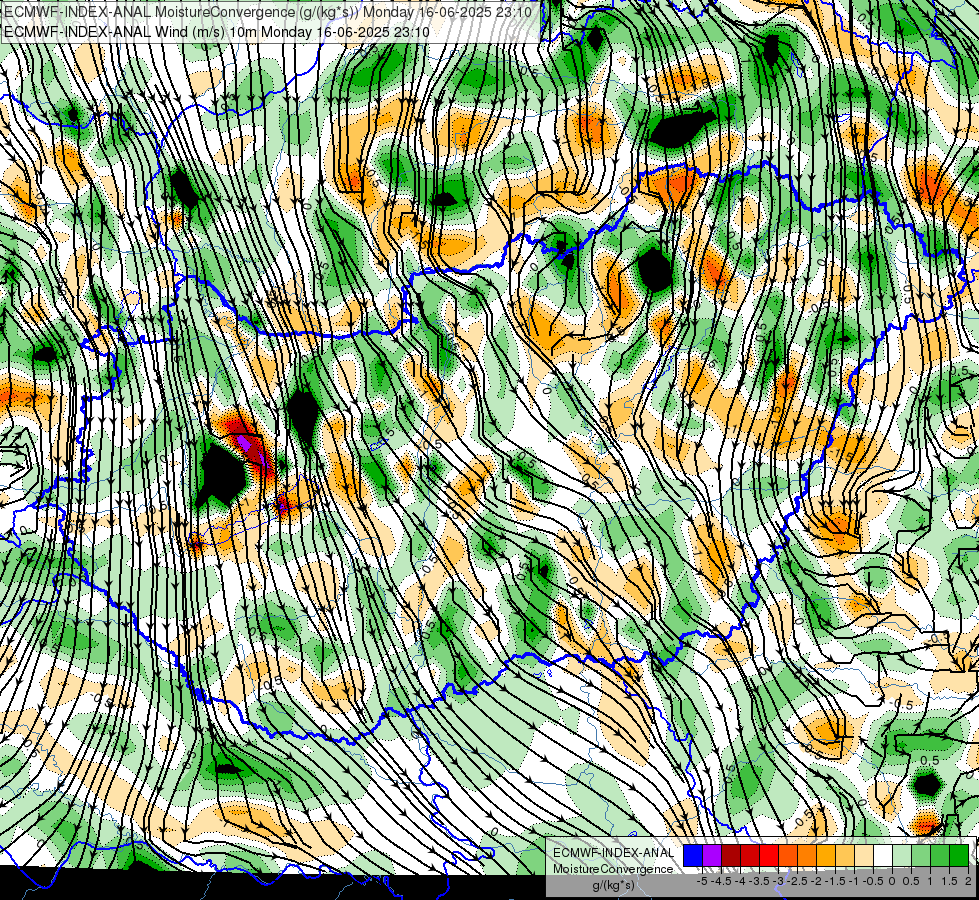
Task: Click the '1' tick label on the colorbar
Action: pos(930,881)
